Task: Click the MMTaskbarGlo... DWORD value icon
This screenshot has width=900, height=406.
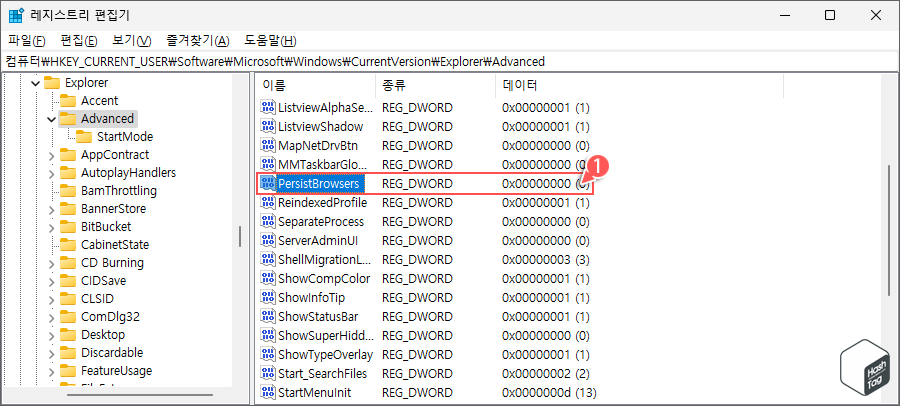Action: coord(268,164)
